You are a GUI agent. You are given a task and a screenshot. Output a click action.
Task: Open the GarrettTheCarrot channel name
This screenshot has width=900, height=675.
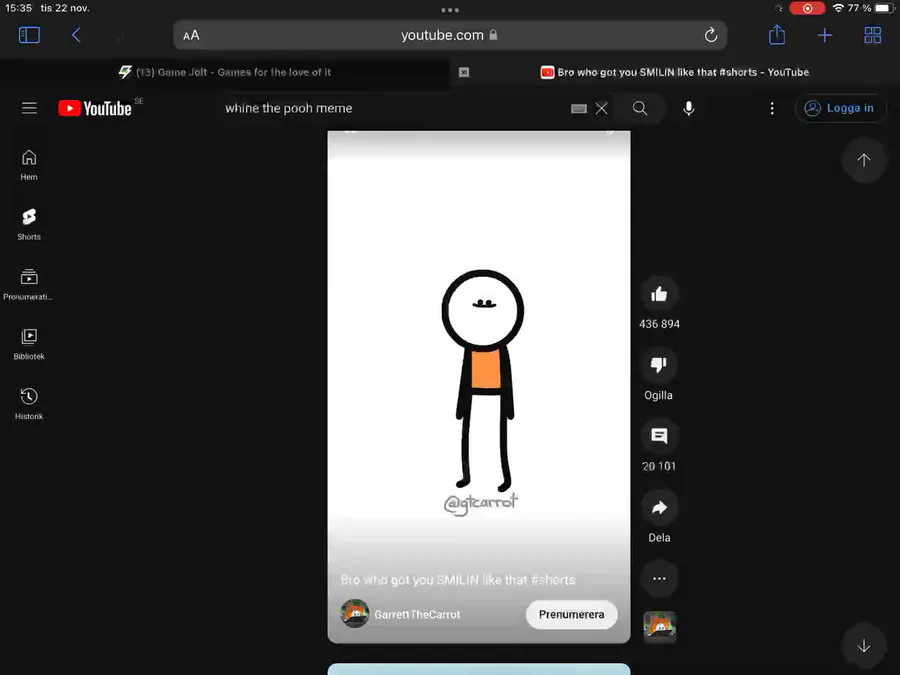[x=417, y=615]
